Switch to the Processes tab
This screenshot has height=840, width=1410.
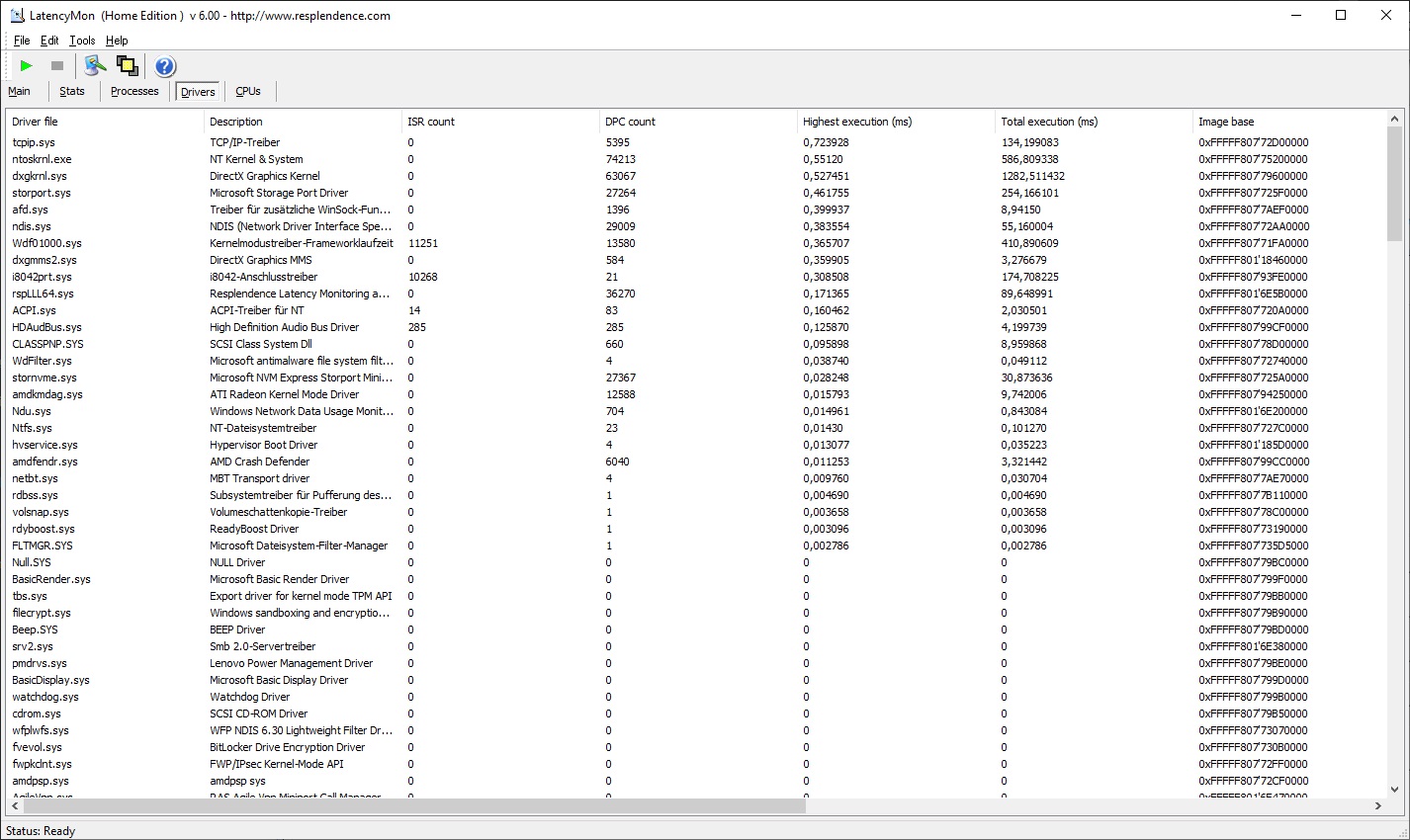(134, 91)
